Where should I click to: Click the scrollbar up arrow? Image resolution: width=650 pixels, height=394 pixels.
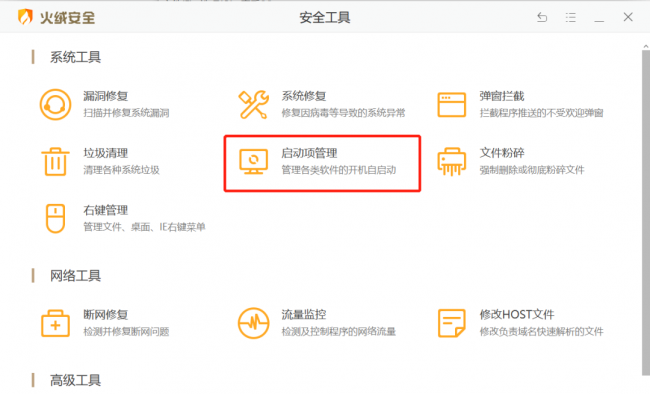tap(646, 46)
